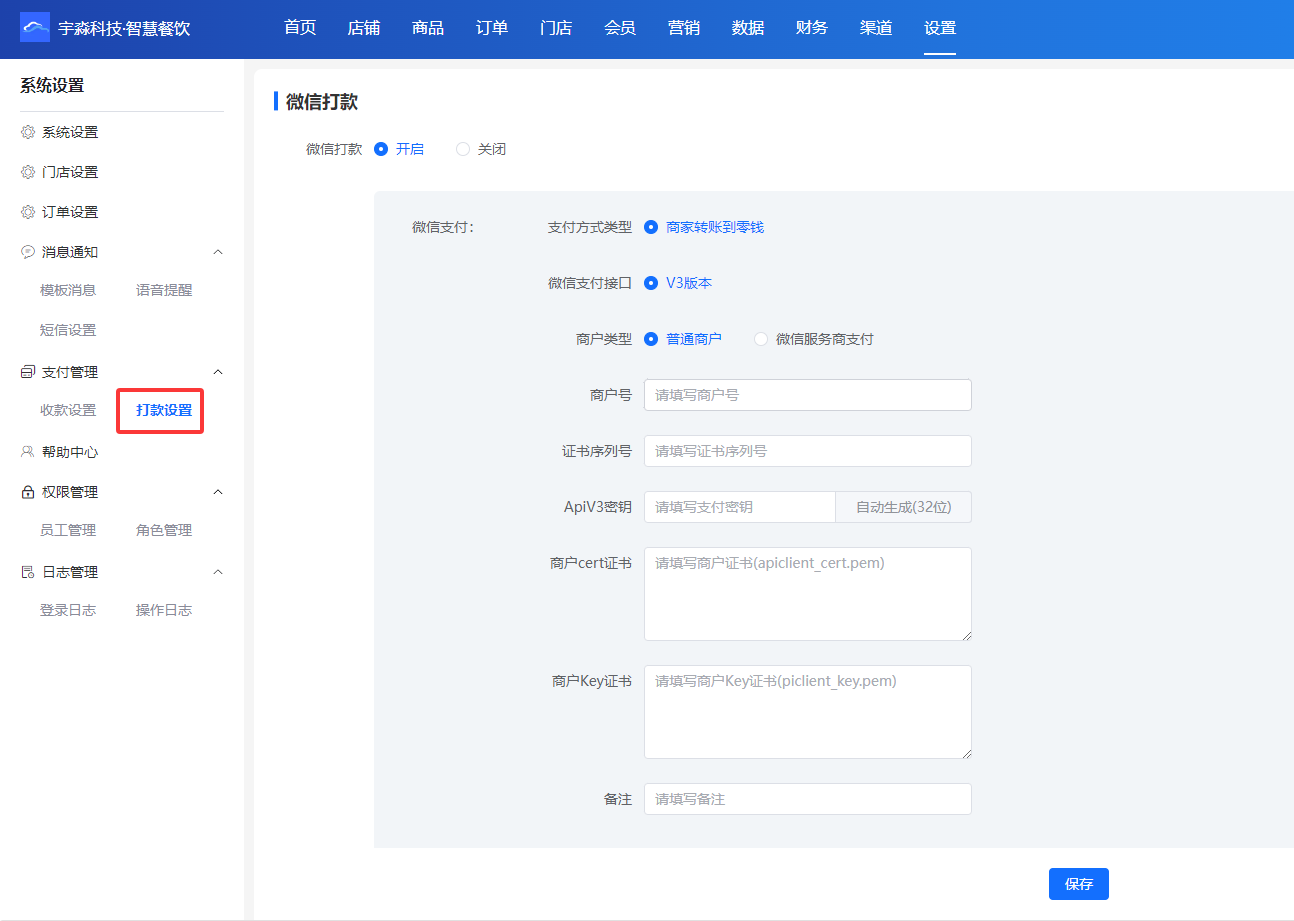This screenshot has height=921, width=1294.
Task: Focus the 商户号 input field
Action: tap(808, 395)
